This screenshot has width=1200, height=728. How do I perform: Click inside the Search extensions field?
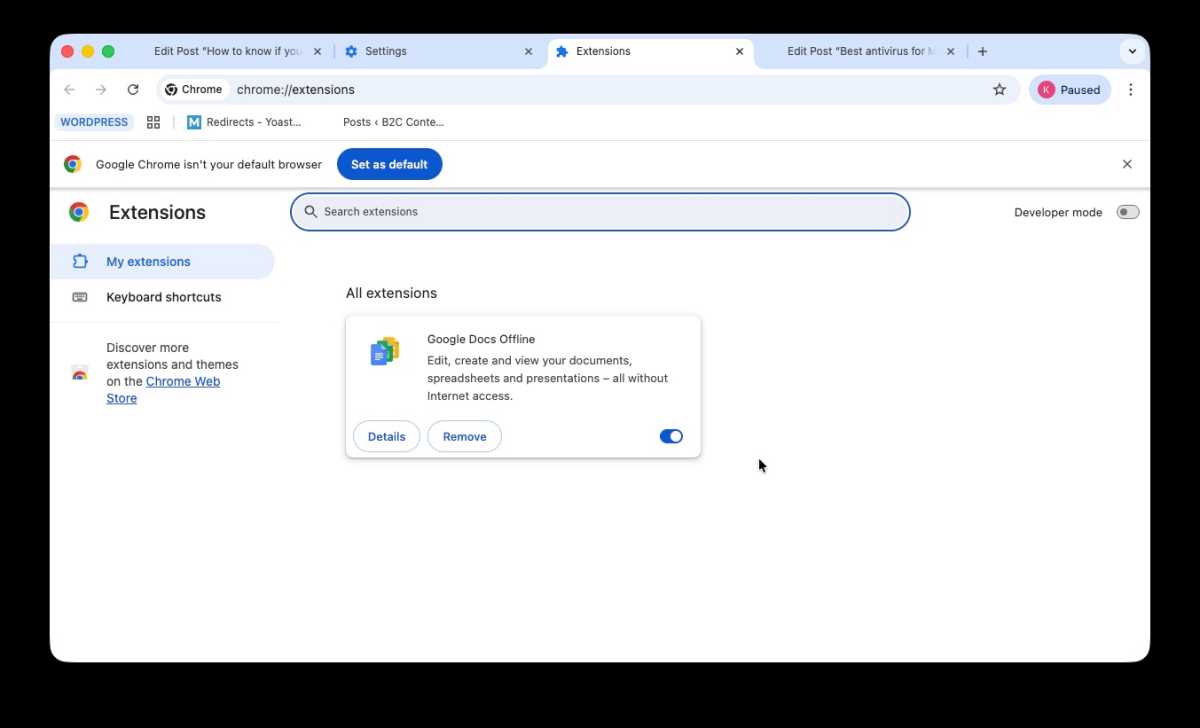[x=600, y=211]
